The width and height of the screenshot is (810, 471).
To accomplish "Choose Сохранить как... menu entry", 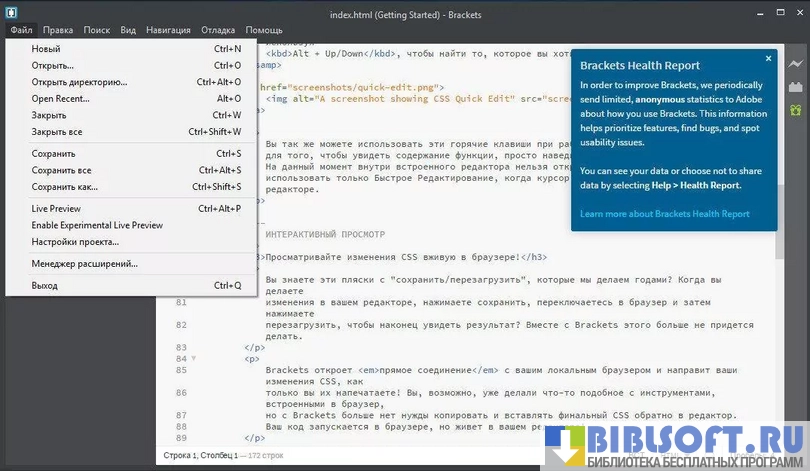I will pos(65,187).
